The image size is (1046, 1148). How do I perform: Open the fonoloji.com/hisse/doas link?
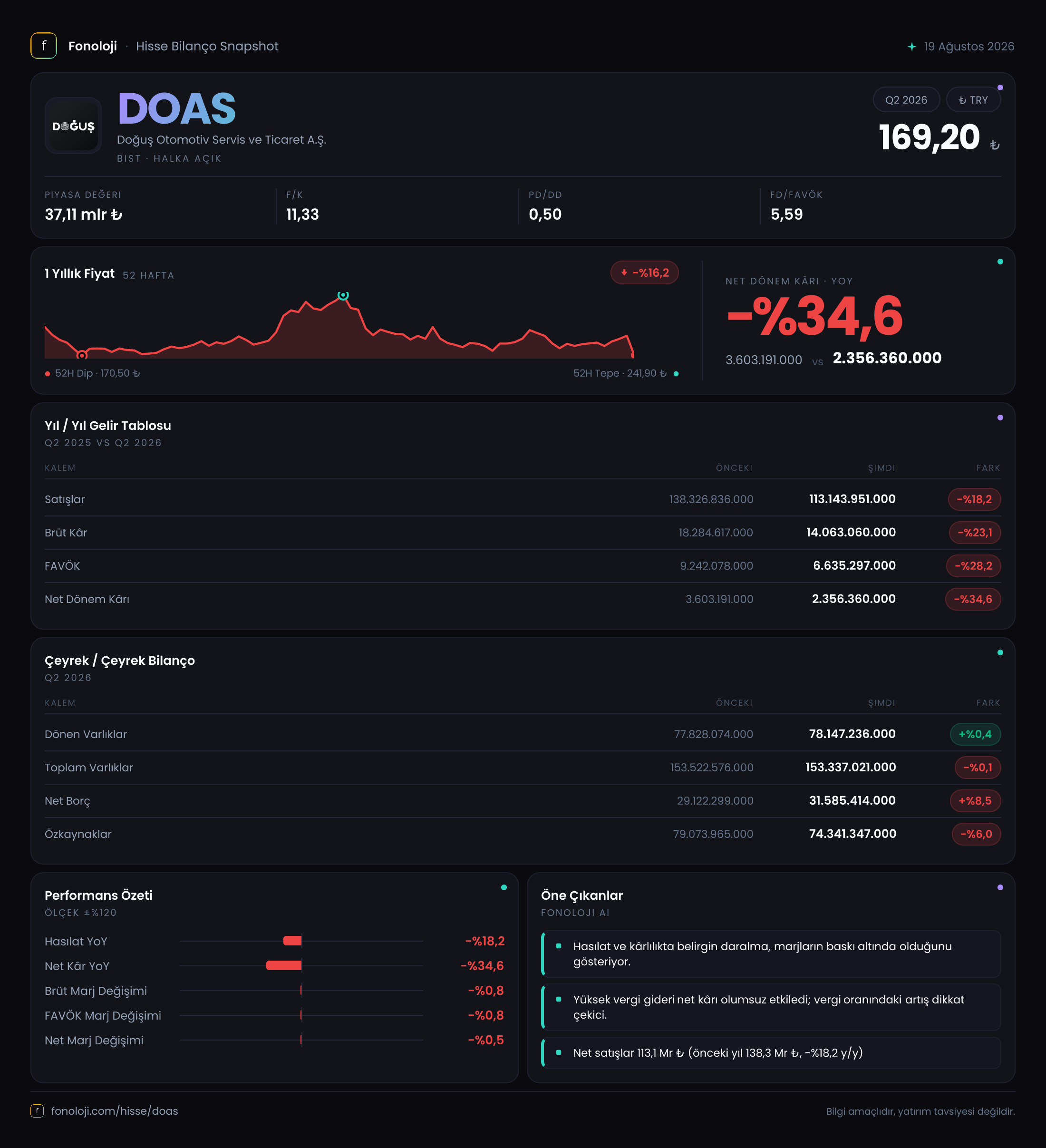(115, 1111)
